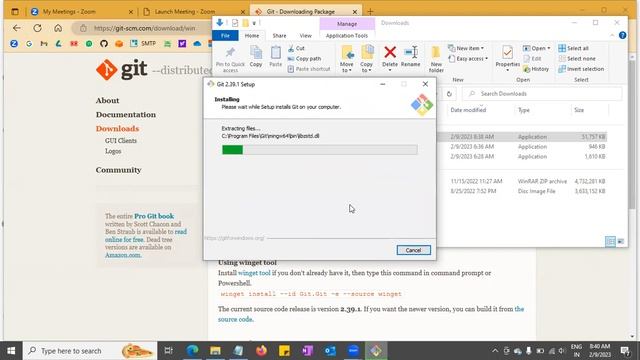The height and width of the screenshot is (360, 640).
Task: Cancel the Git 2.39.1 installation
Action: click(413, 250)
